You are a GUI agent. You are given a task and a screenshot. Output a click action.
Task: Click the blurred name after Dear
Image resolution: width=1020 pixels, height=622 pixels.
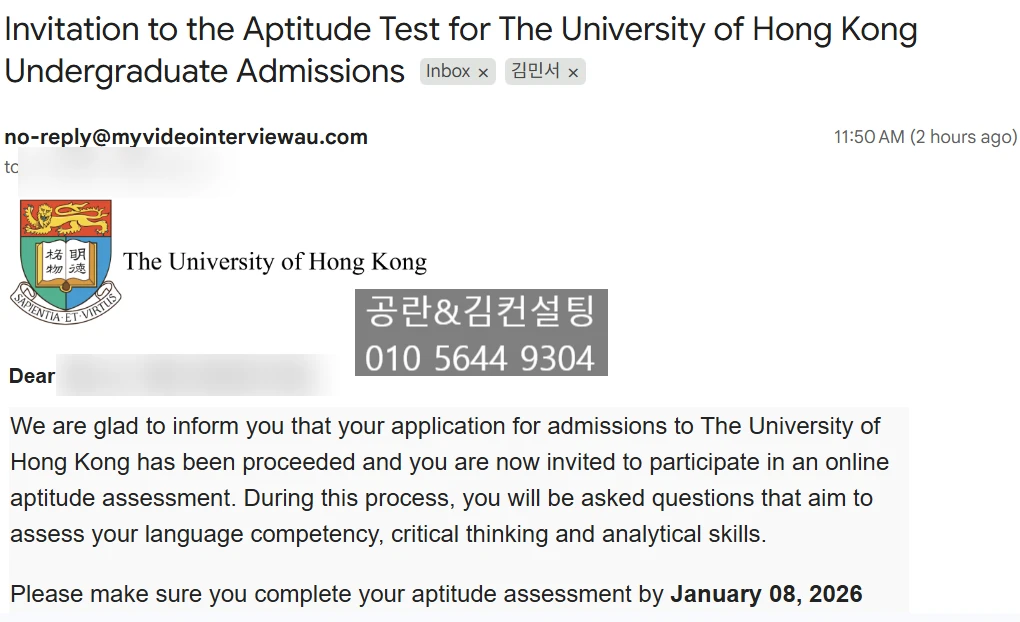tap(195, 376)
